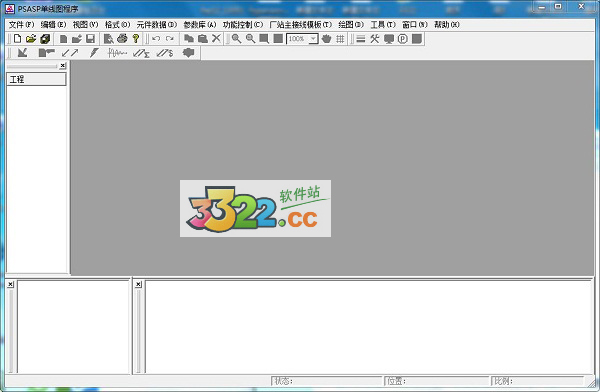Click the 3D box project icon
Viewport: 600px width, 392px height.
tap(45, 39)
